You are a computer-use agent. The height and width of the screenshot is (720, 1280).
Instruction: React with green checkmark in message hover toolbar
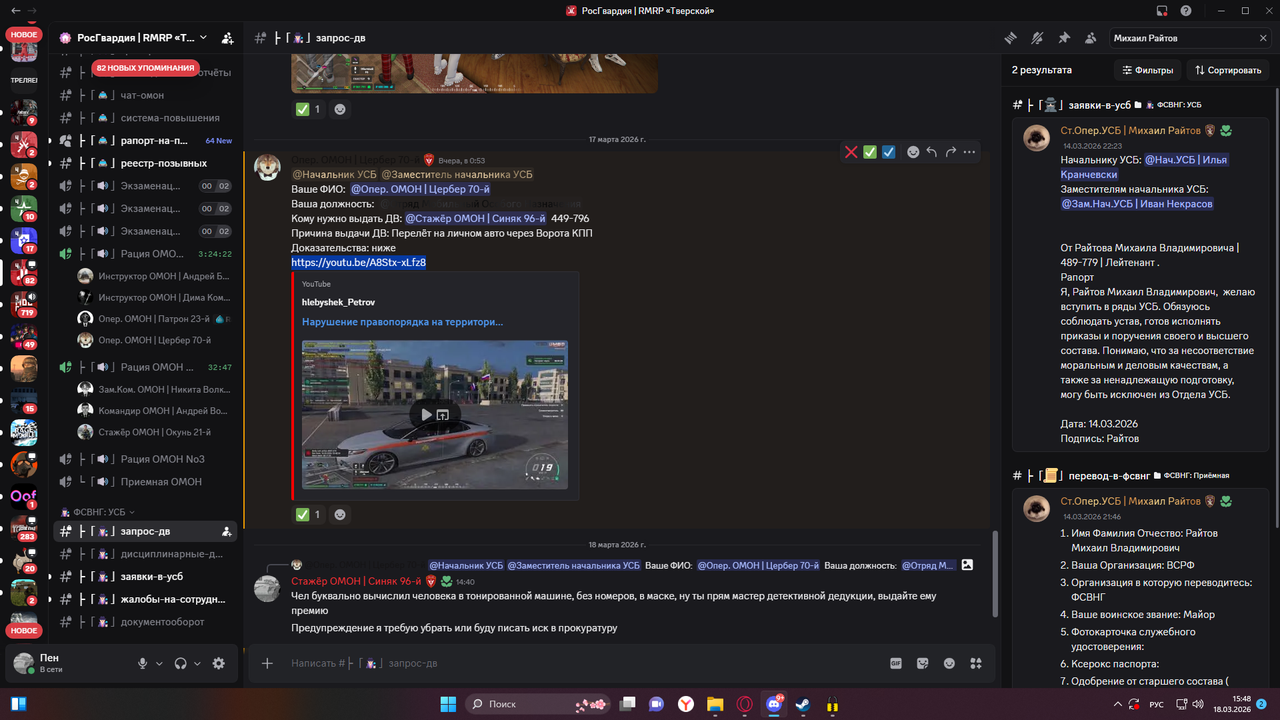coord(870,152)
